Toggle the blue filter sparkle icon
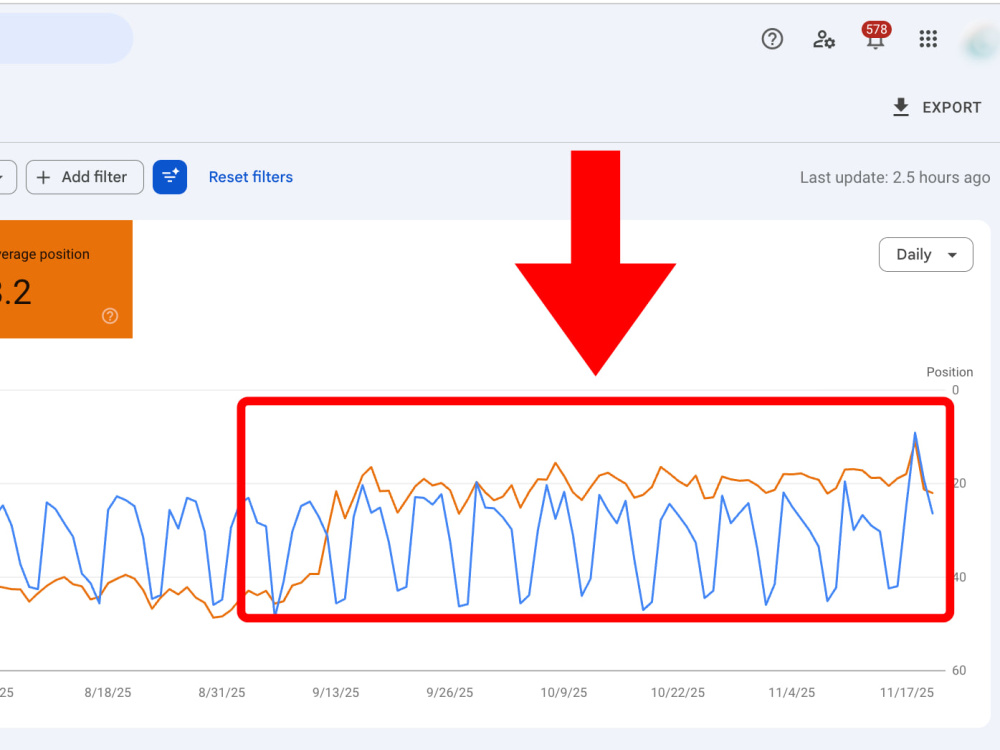Screen dimensions: 1000x750 click(x=170, y=177)
